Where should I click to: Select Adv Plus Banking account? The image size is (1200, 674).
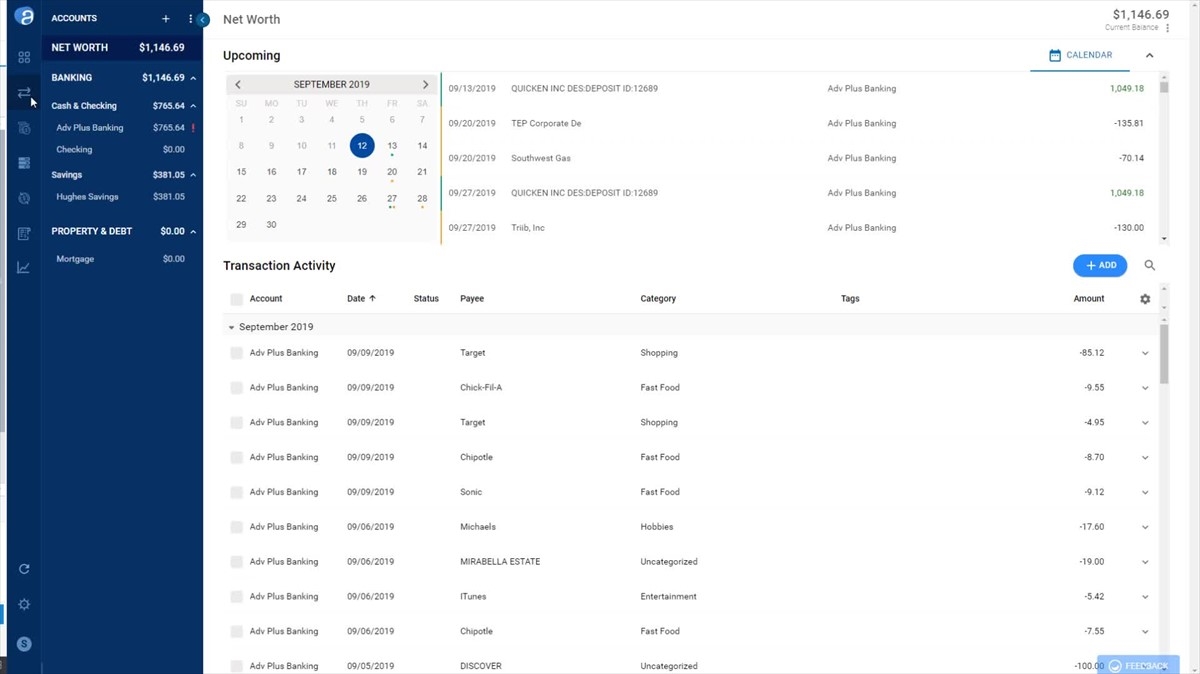(90, 128)
